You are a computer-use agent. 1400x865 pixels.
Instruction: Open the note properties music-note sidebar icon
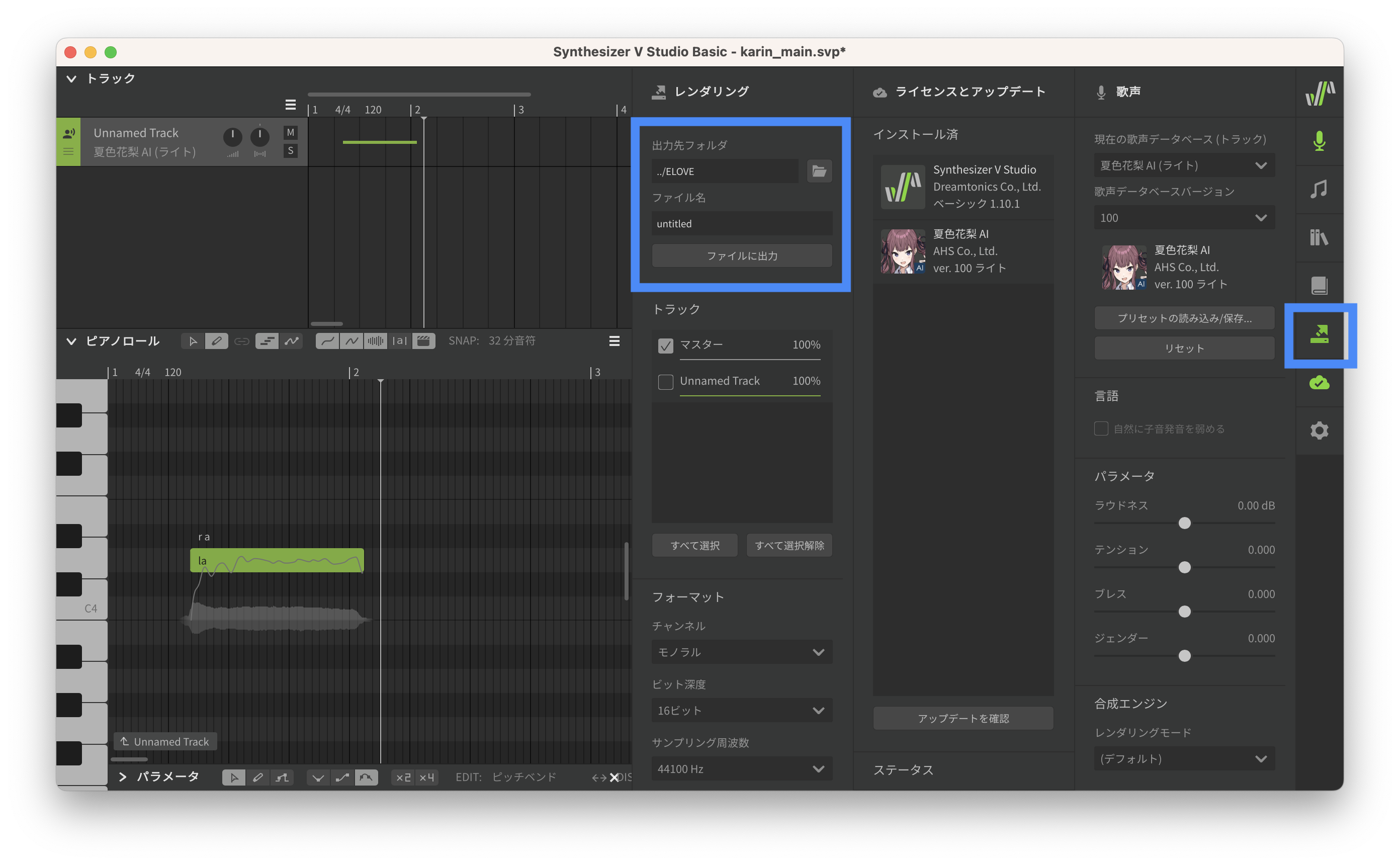(1320, 190)
